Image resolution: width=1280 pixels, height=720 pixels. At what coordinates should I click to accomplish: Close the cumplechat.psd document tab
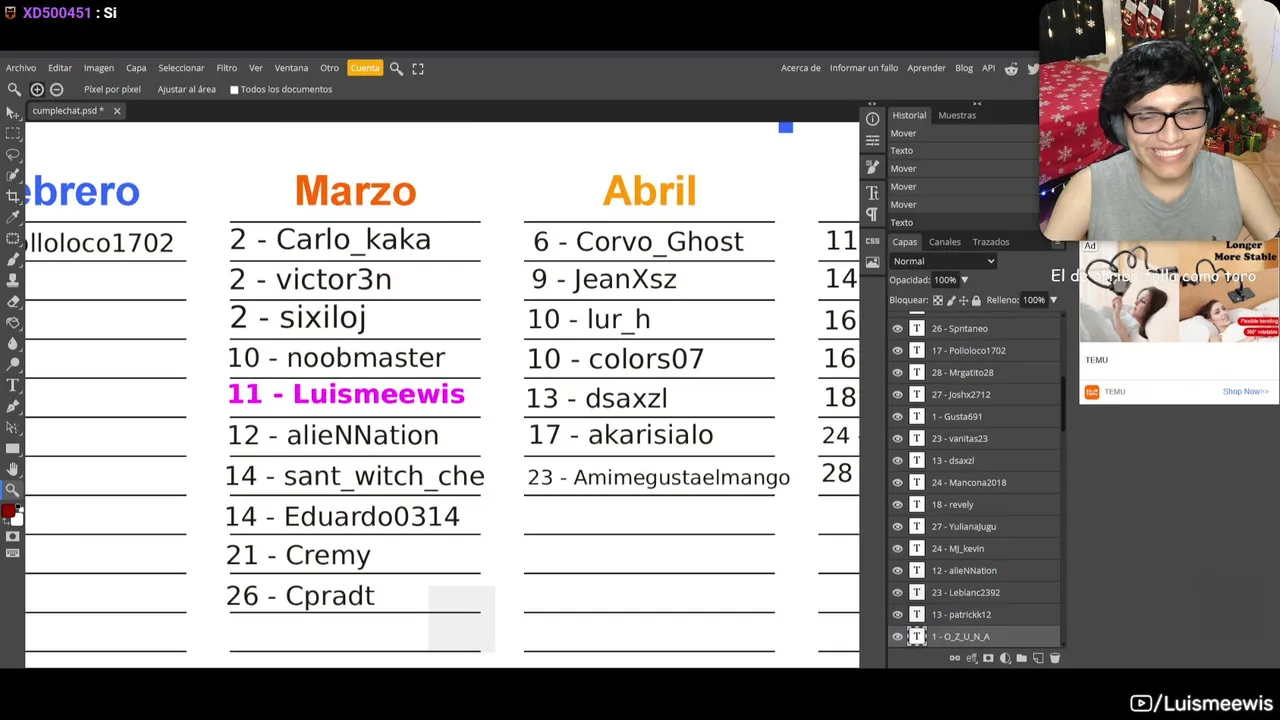(x=116, y=111)
